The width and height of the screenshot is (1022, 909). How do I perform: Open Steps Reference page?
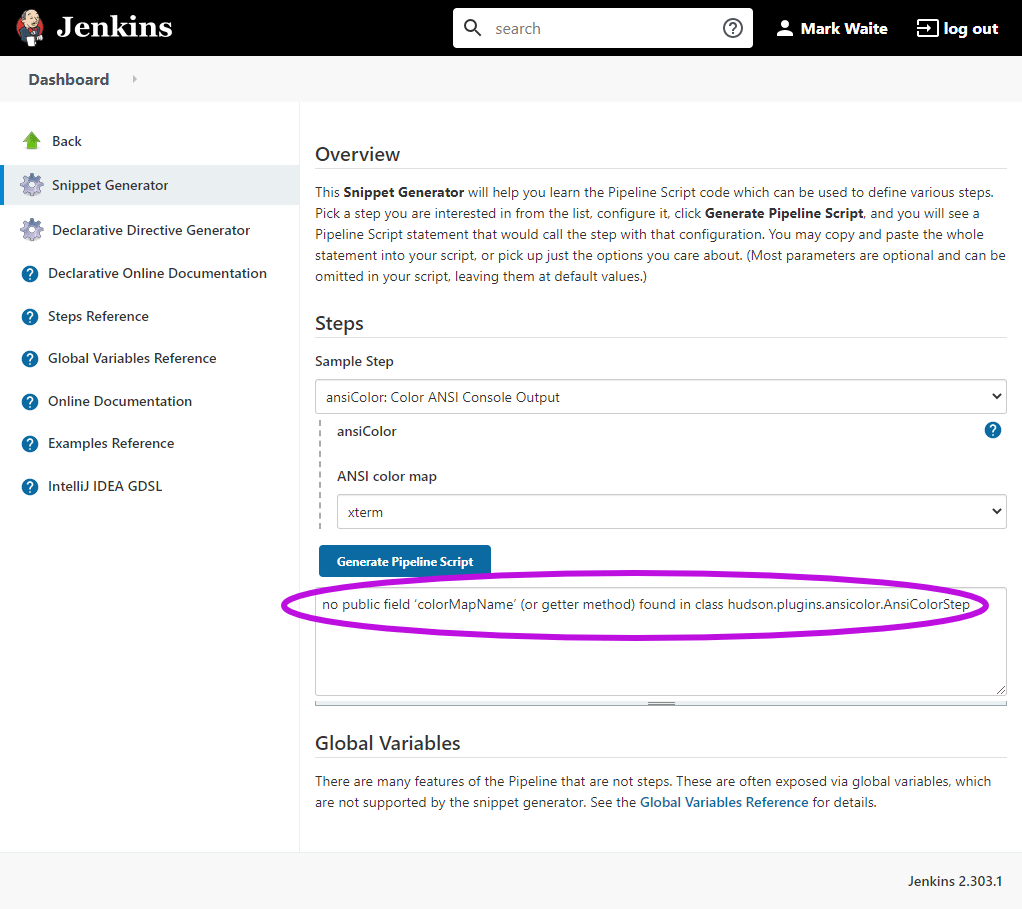click(x=98, y=316)
